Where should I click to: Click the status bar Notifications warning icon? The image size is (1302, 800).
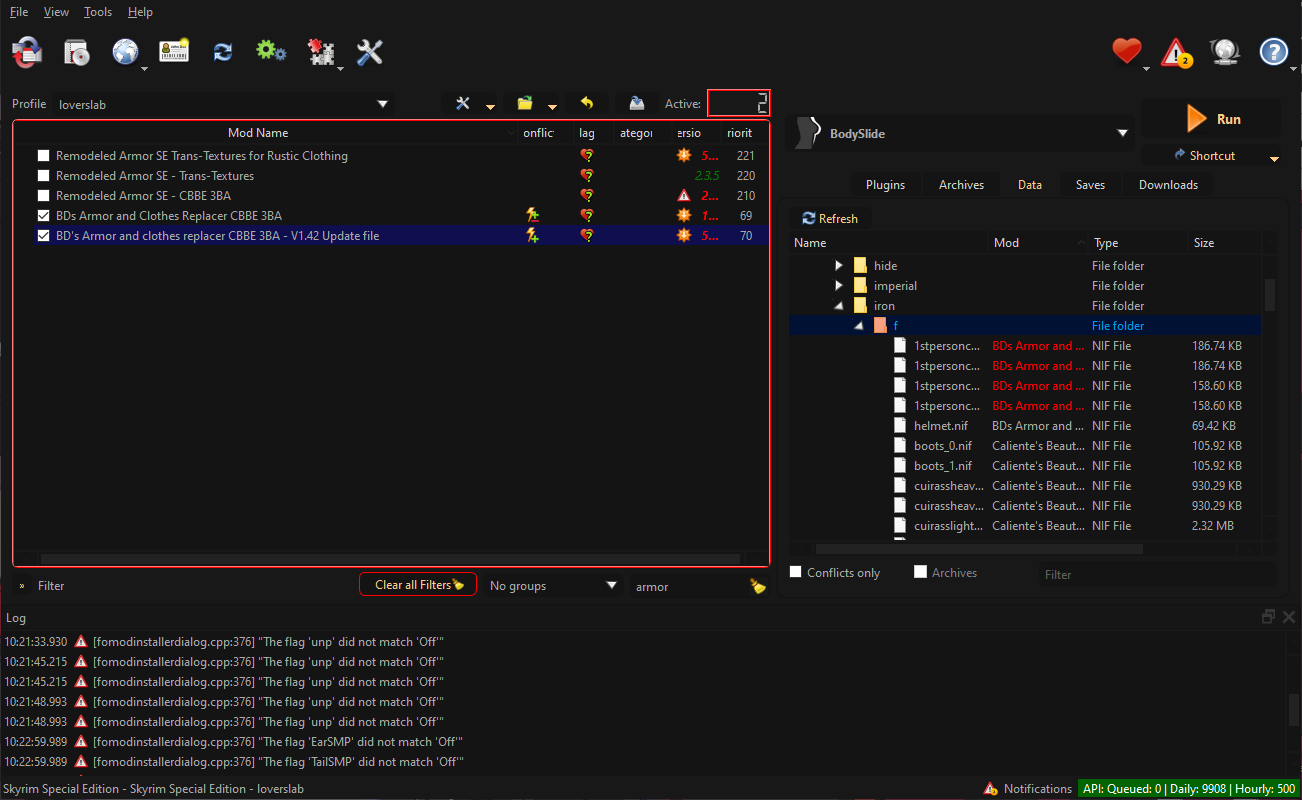point(990,788)
